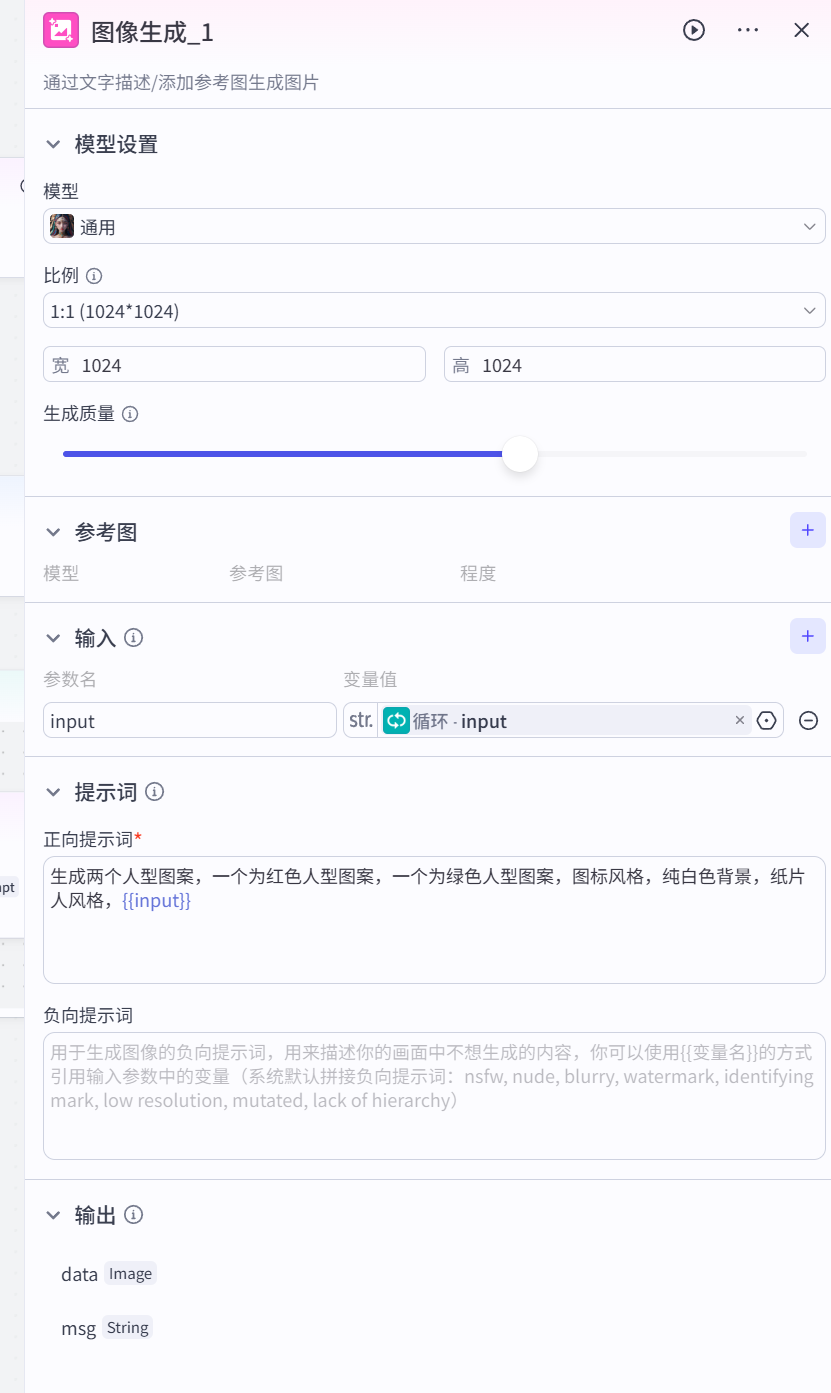
Task: Click the 宽 width input showing 1024
Action: point(234,364)
